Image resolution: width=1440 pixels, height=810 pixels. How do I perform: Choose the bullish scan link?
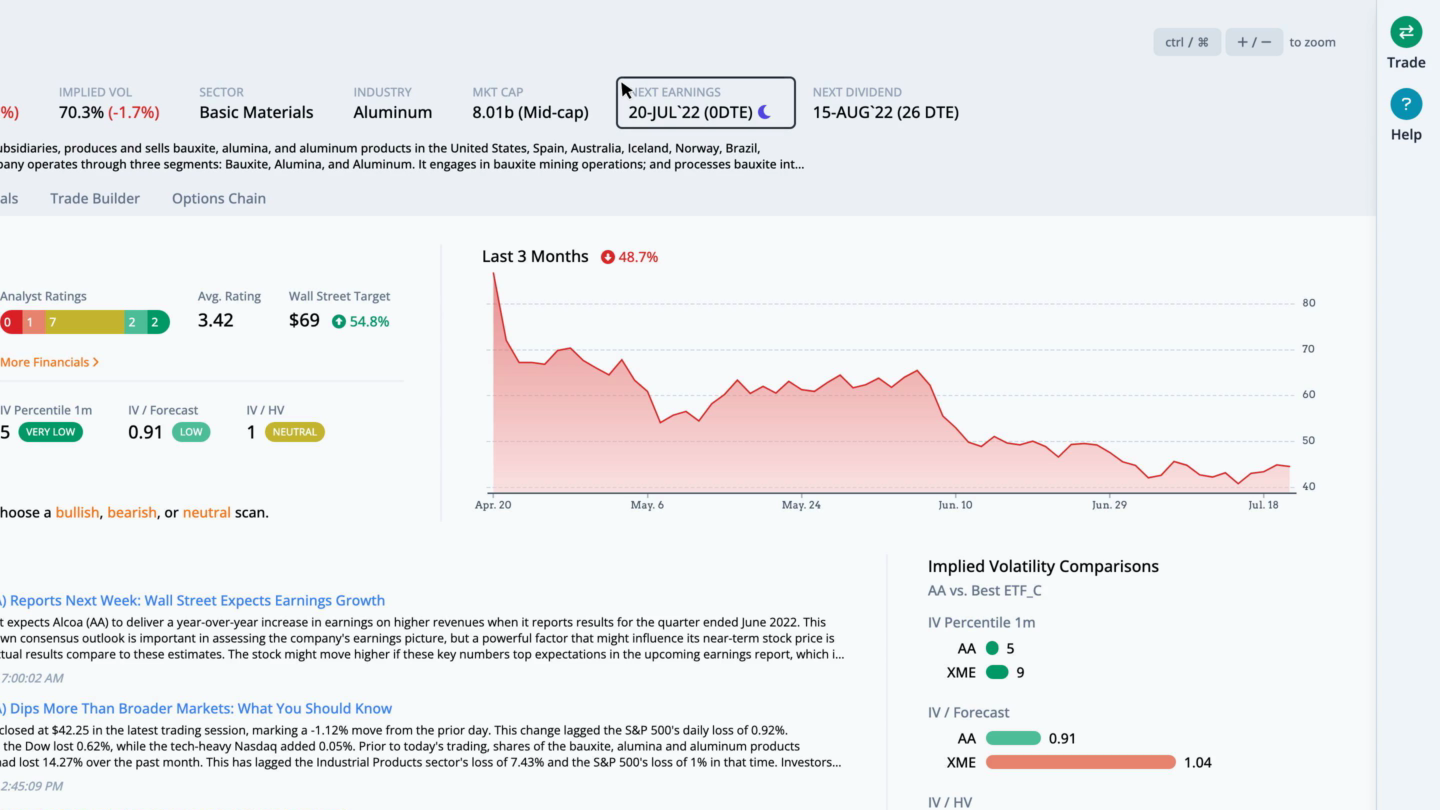(x=77, y=512)
